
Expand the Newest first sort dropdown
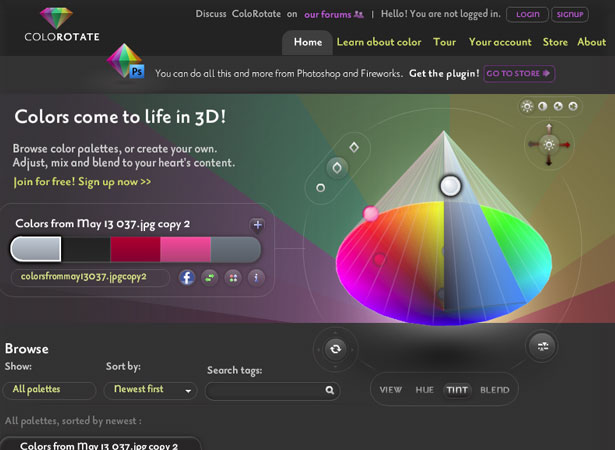(x=151, y=391)
